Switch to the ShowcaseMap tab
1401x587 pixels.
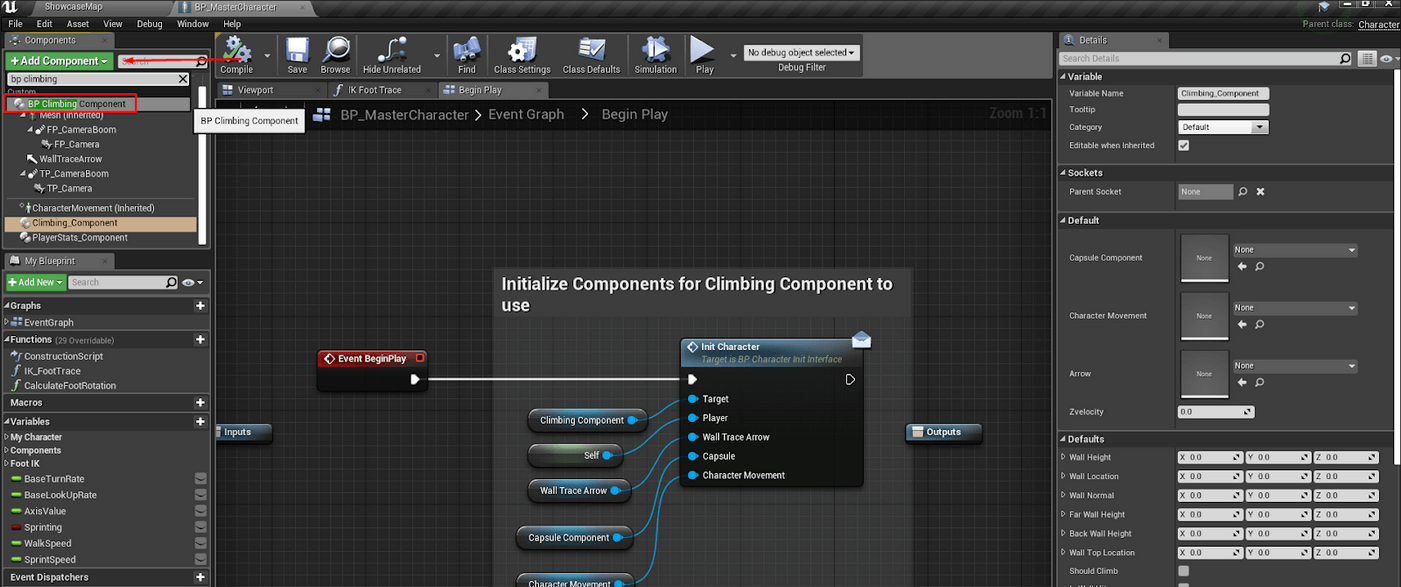[x=81, y=7]
